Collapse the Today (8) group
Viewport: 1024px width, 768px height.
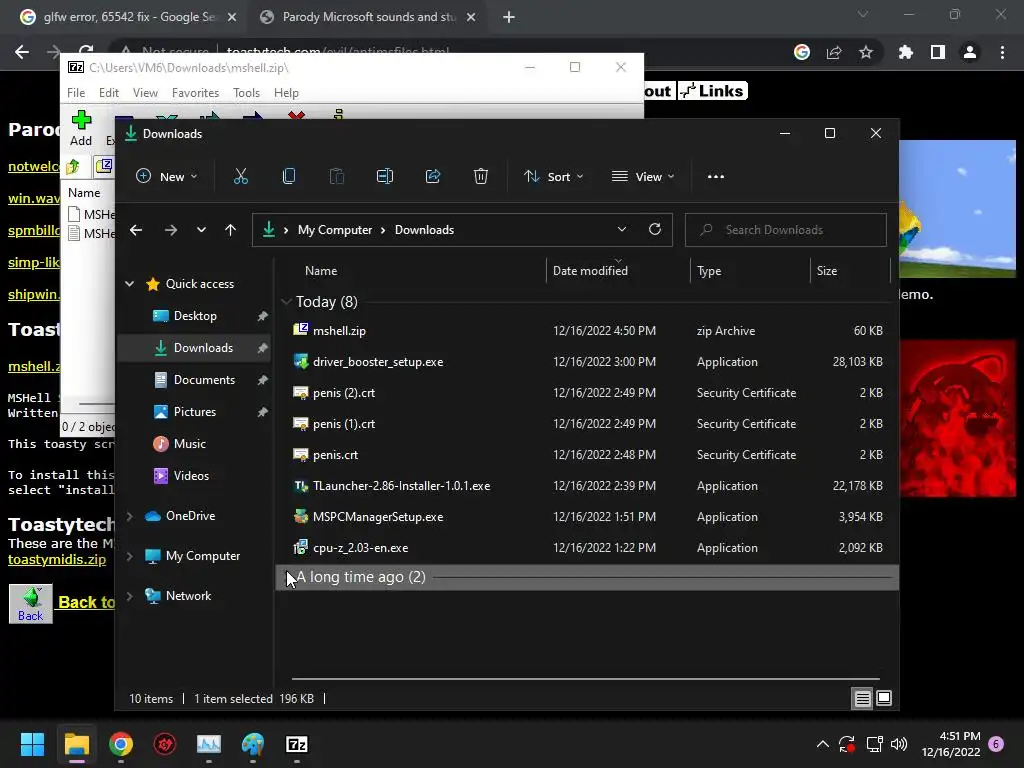(x=285, y=302)
